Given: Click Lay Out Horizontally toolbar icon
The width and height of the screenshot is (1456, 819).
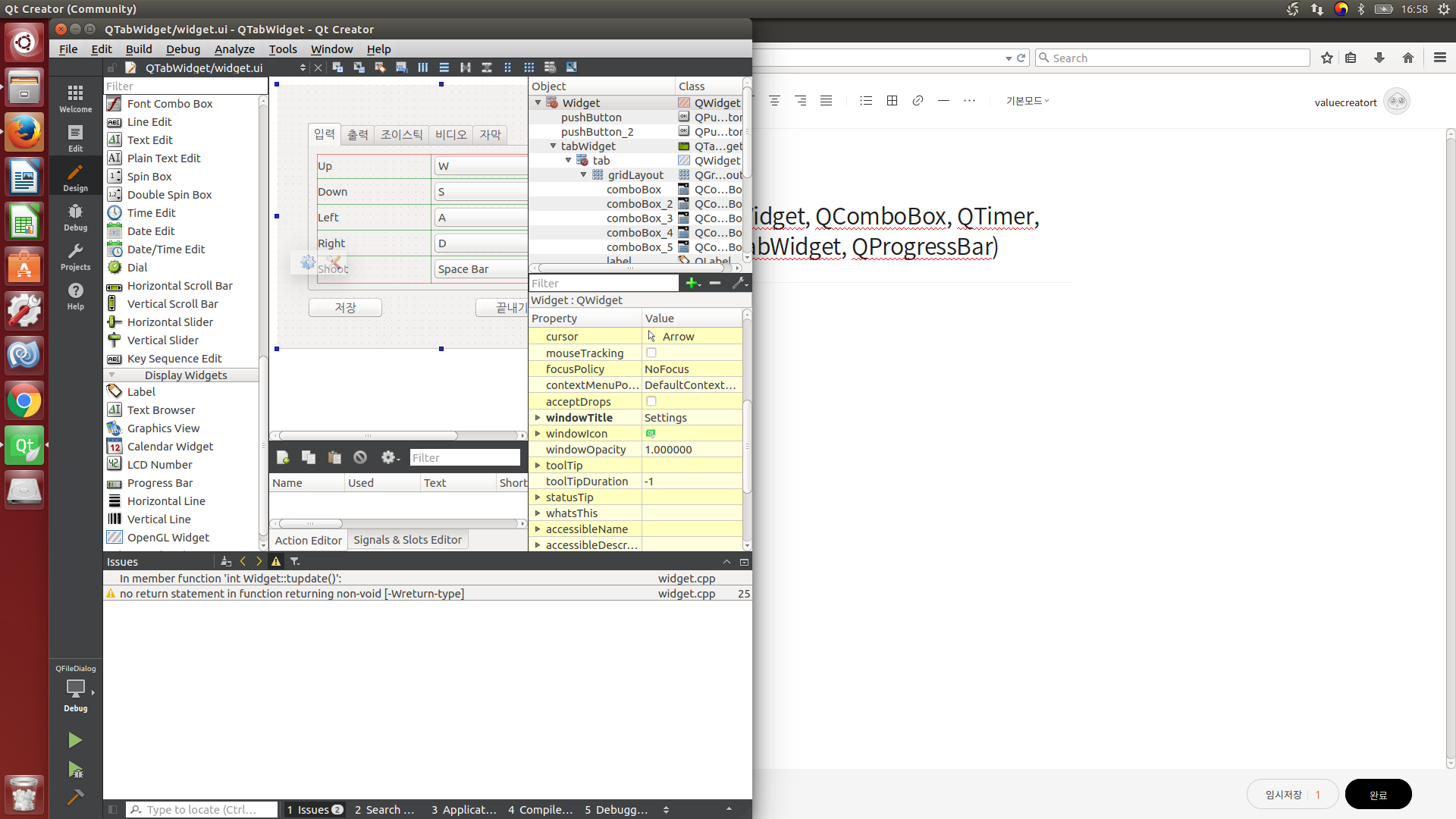Looking at the screenshot, I should [x=423, y=67].
